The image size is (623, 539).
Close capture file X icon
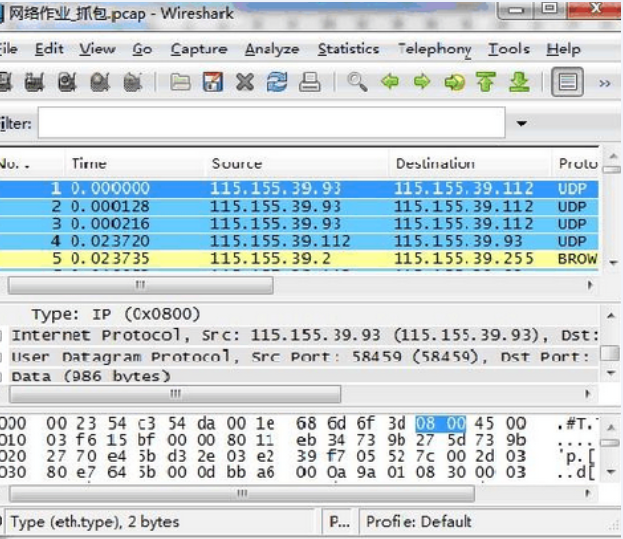[245, 82]
